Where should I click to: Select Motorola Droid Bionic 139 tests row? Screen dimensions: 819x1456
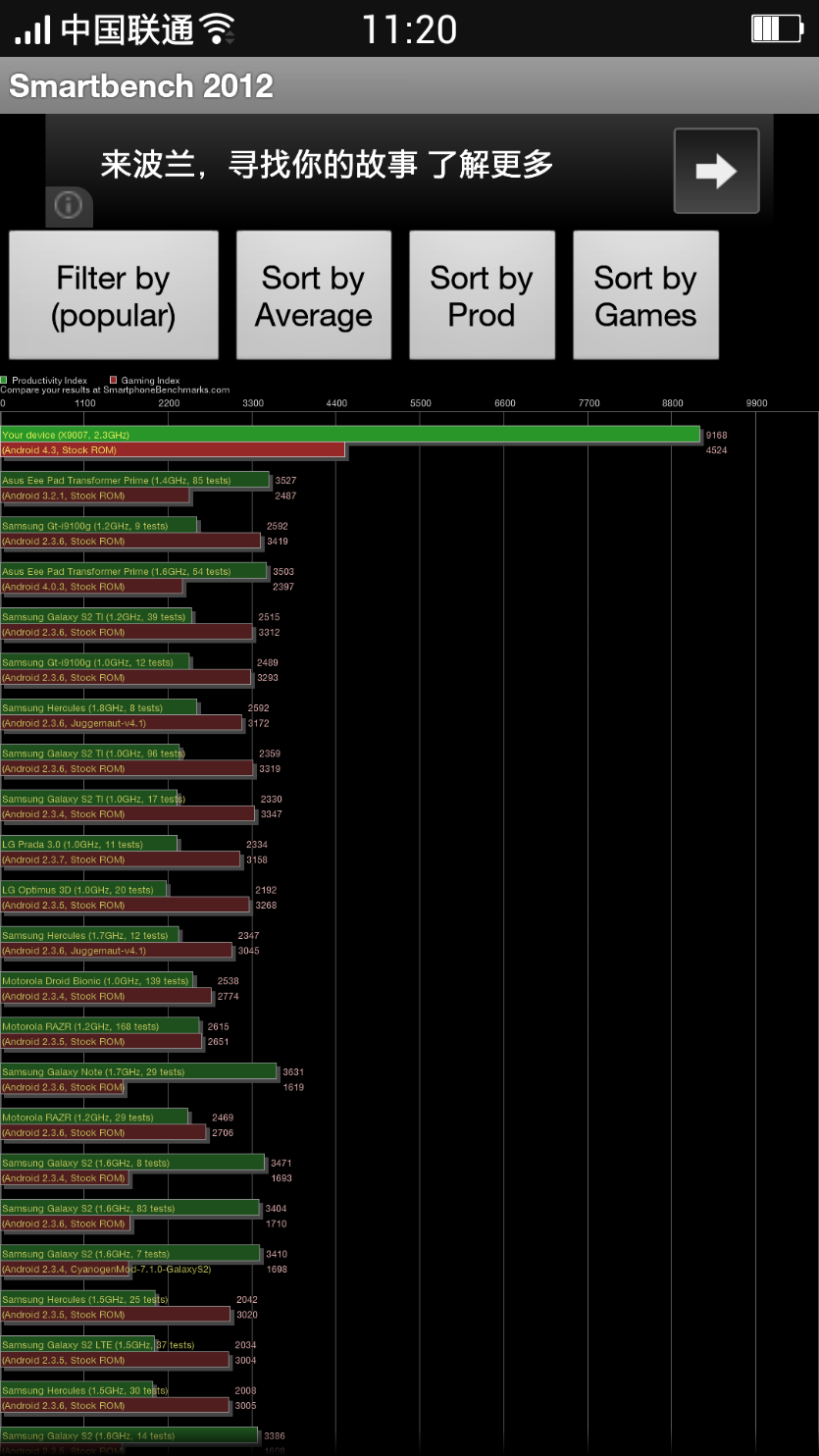point(96,980)
